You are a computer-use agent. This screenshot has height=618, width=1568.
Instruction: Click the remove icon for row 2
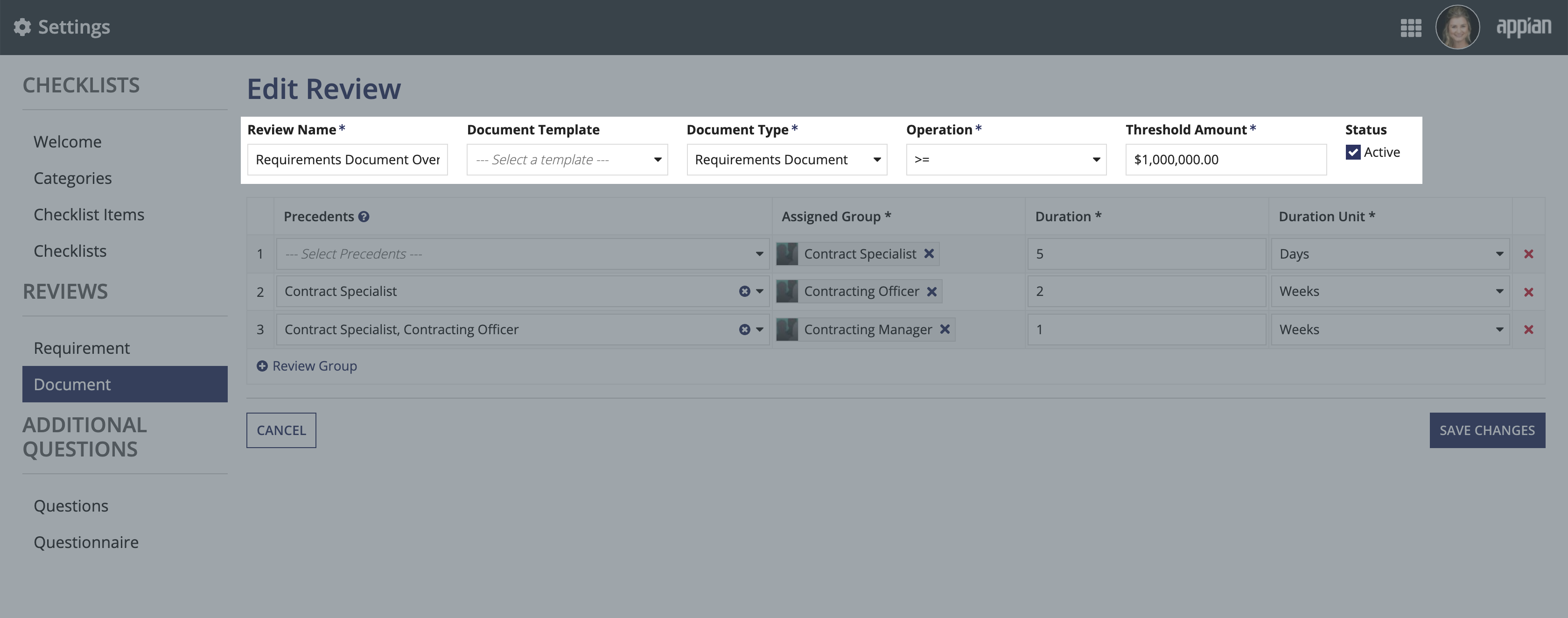click(1527, 291)
